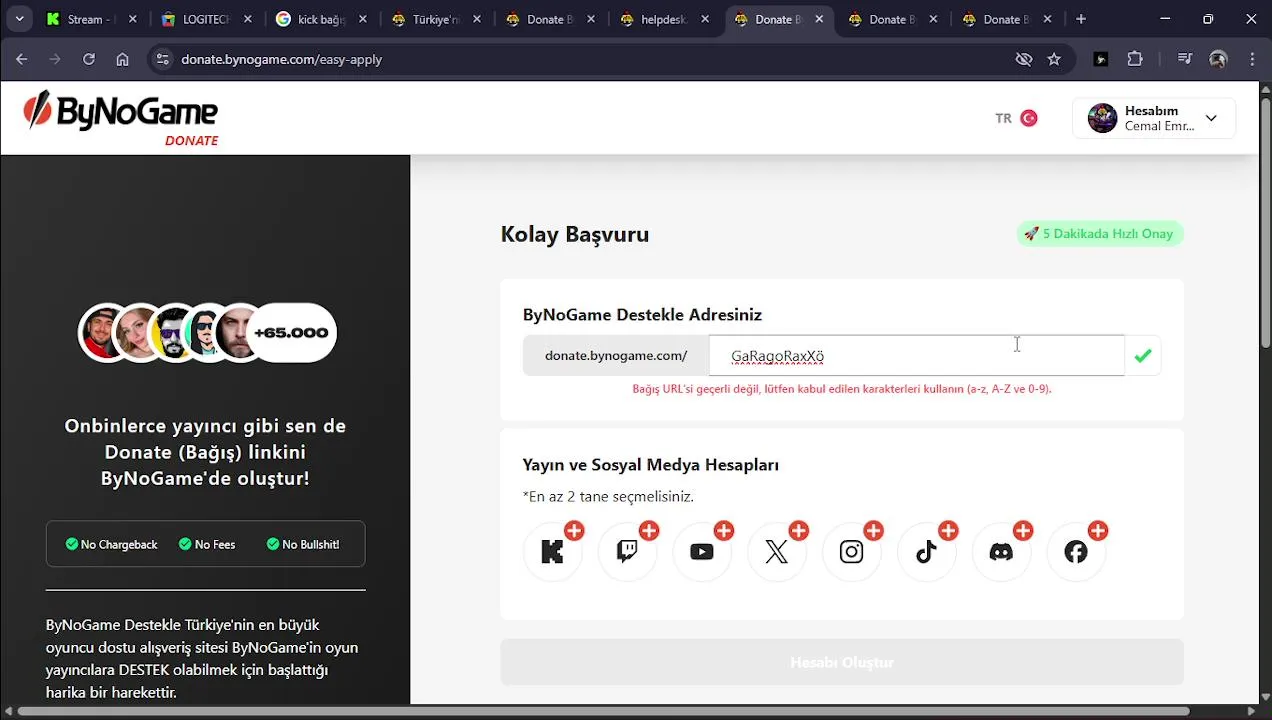Image resolution: width=1272 pixels, height=720 pixels.
Task: Open browser extensions puzzle icon
Action: [1135, 59]
